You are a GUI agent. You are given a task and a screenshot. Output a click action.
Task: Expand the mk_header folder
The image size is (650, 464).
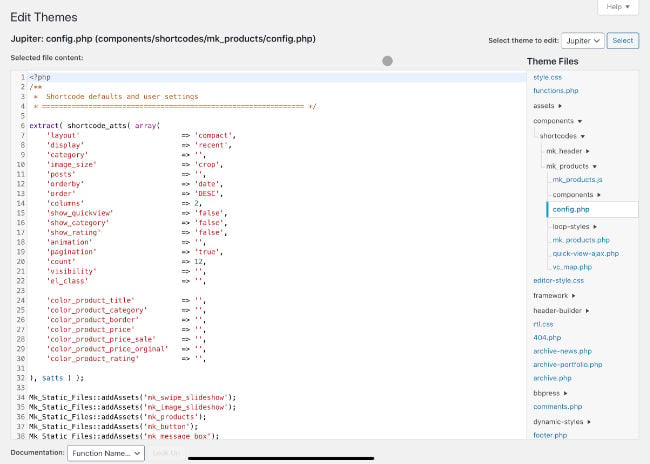click(x=568, y=151)
